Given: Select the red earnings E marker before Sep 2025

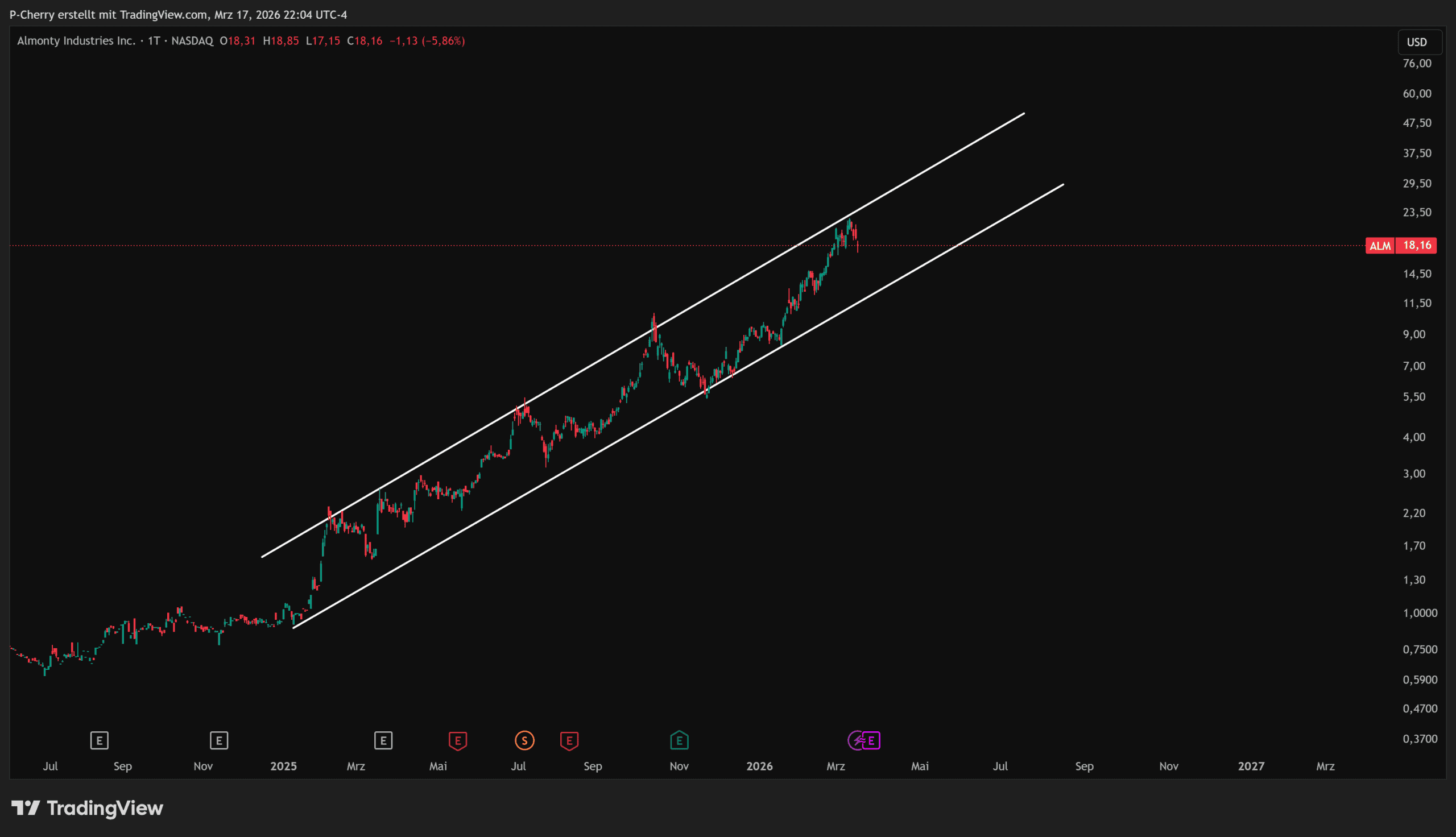Looking at the screenshot, I should coord(569,740).
